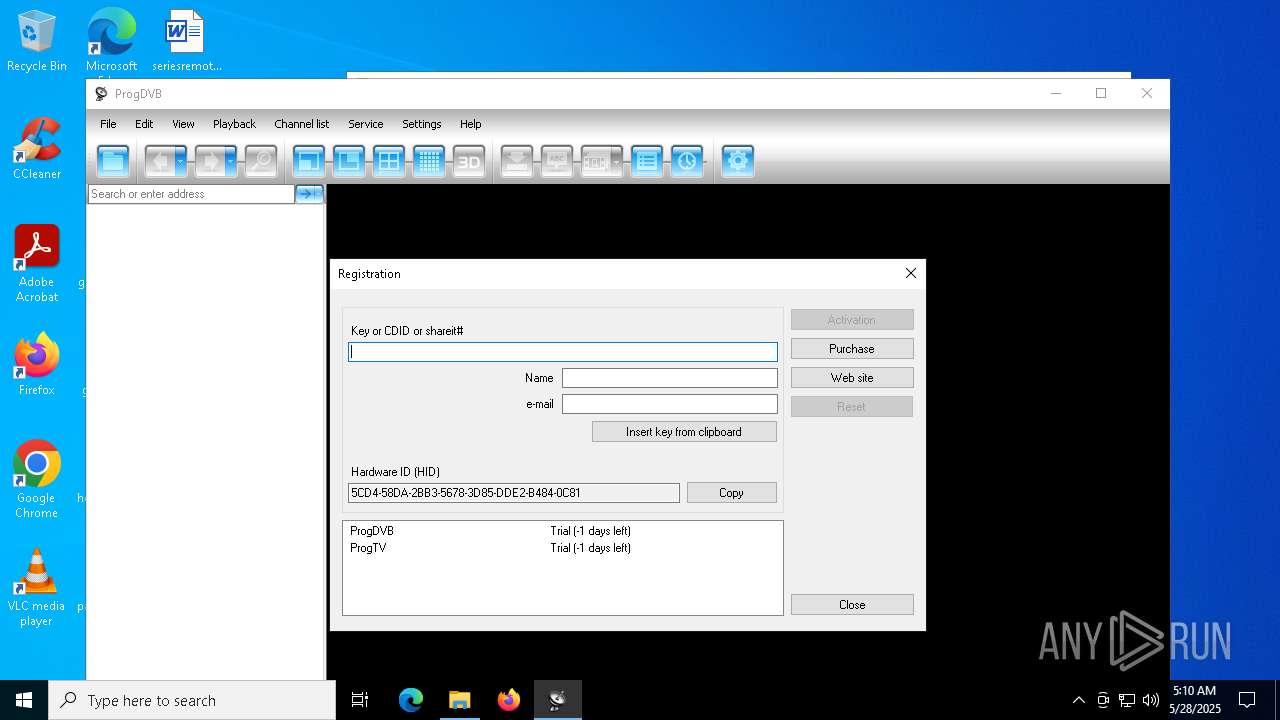The image size is (1280, 720).
Task: Open Microsoft Edge desktop shortcut
Action: coord(111,41)
